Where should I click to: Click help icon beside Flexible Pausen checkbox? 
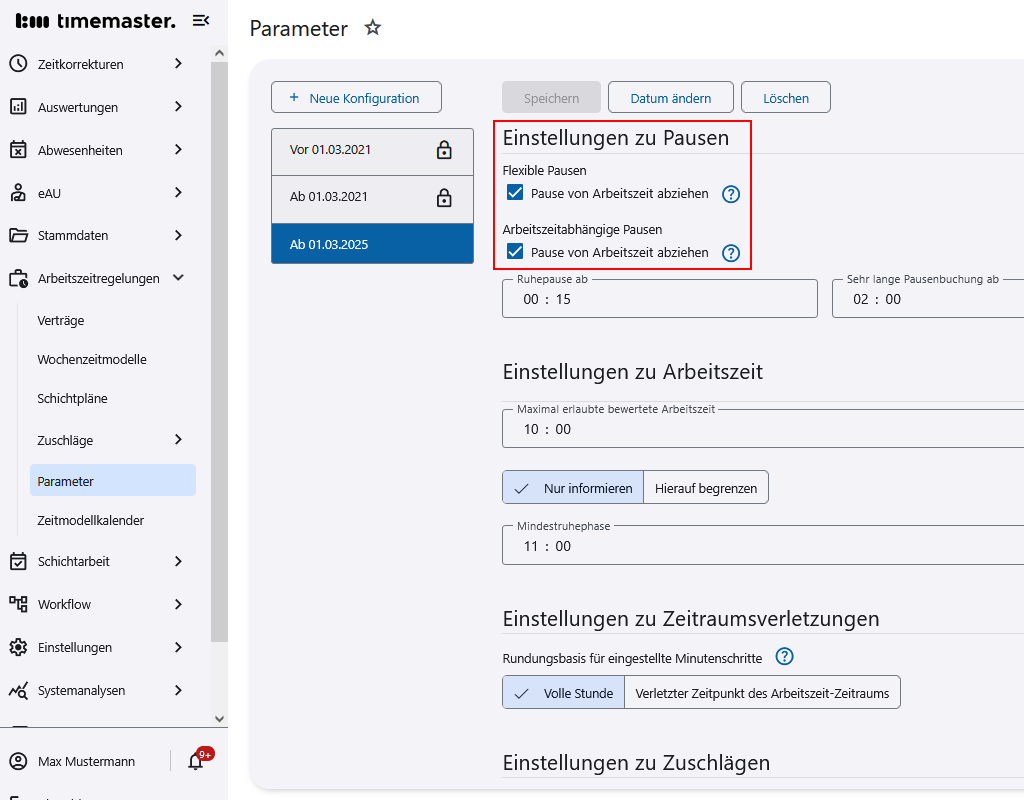pyautogui.click(x=731, y=194)
